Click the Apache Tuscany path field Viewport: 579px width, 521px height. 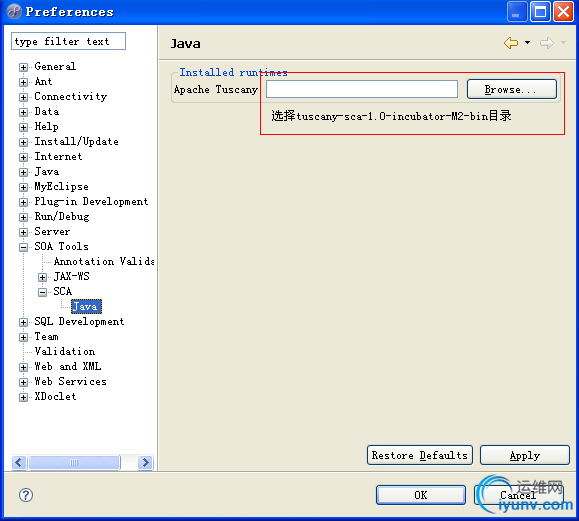[362, 89]
